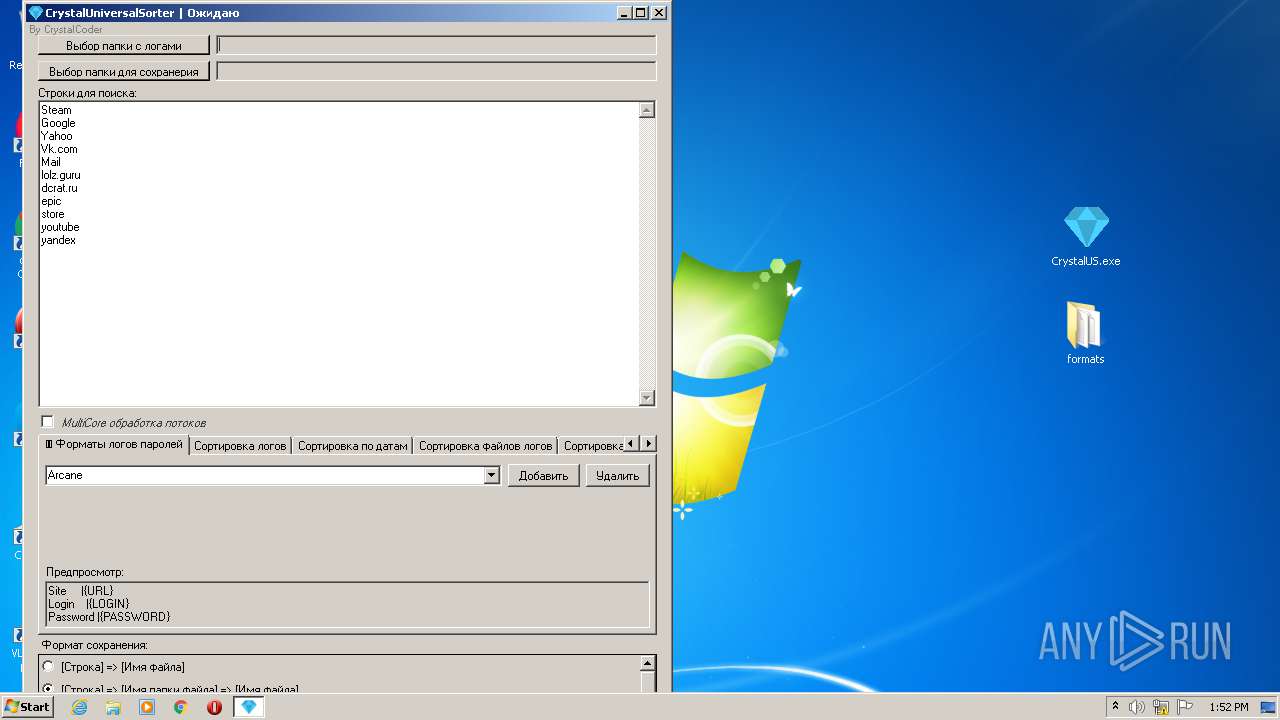
Task: Open Opera browser from the taskbar
Action: tap(214, 707)
